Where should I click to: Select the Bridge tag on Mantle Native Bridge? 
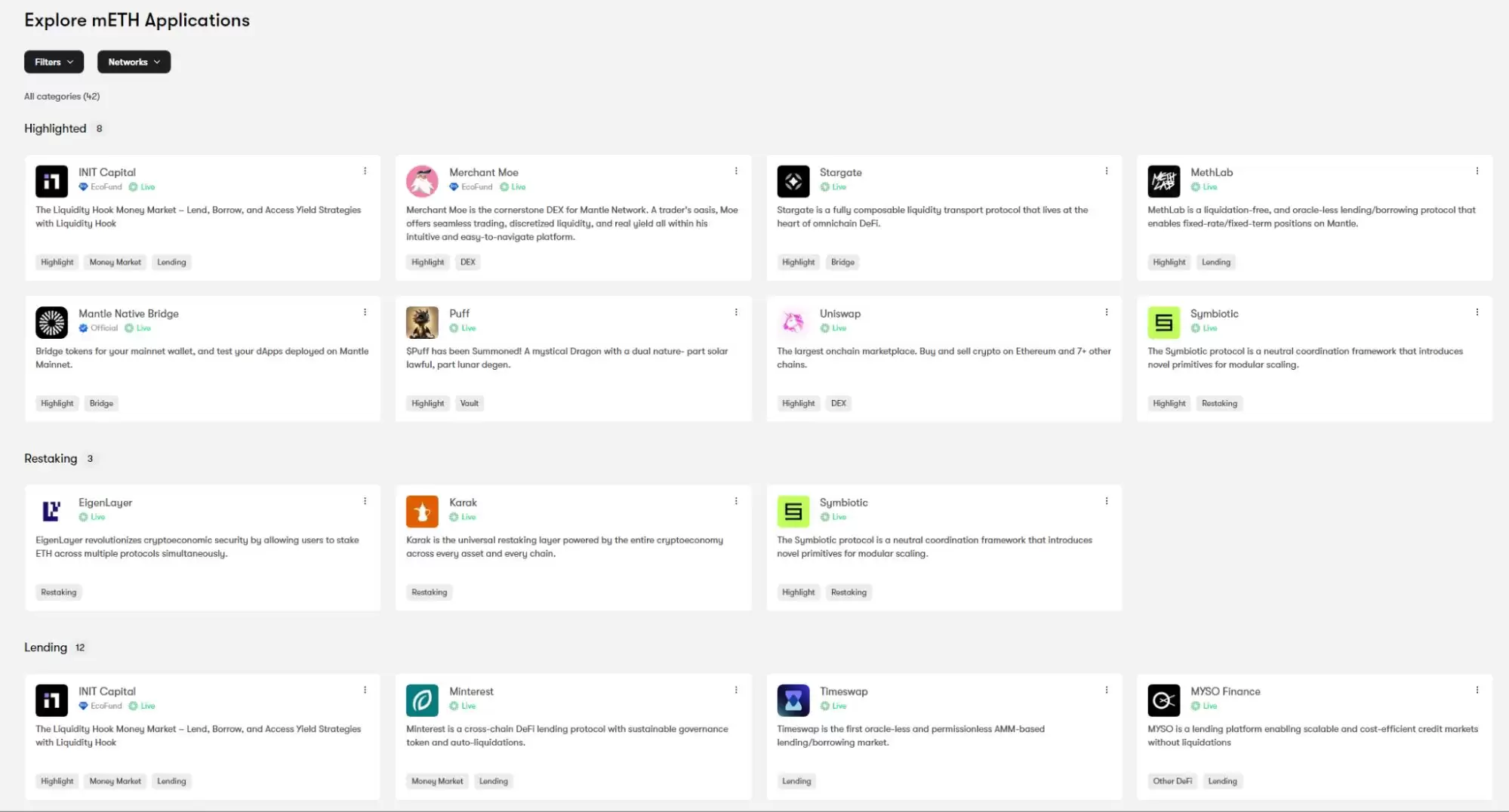(101, 404)
